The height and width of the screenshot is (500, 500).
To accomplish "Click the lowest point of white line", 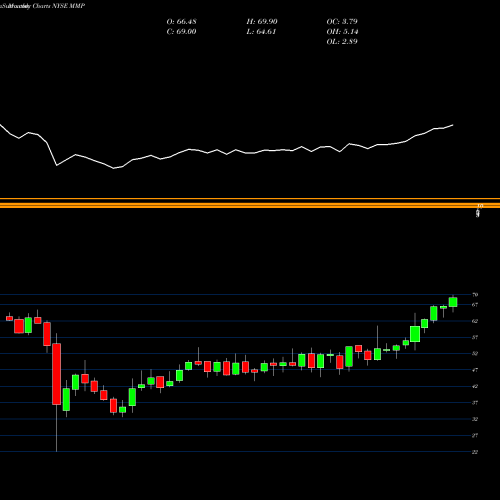I will pyautogui.click(x=114, y=168).
